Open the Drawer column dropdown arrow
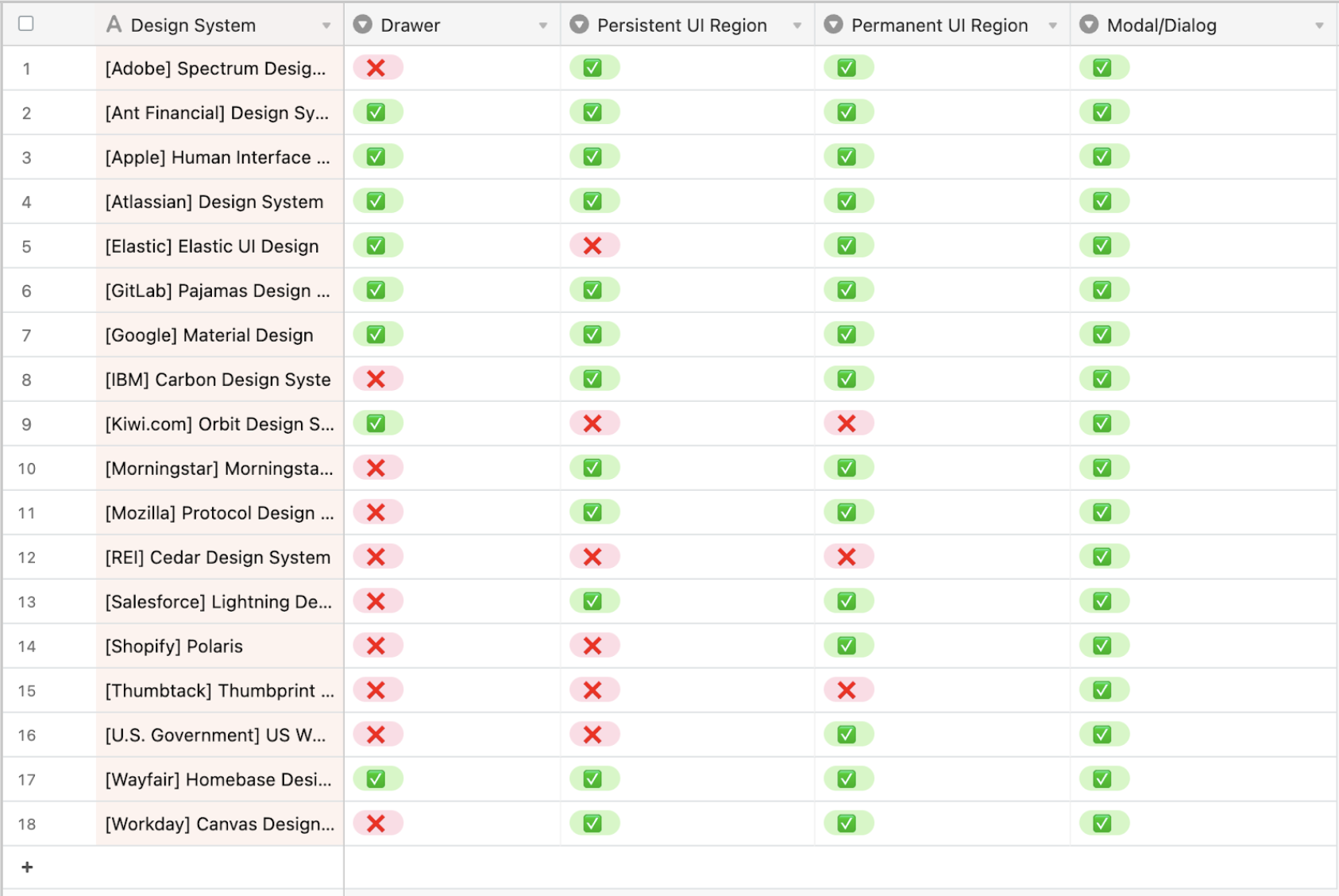1339x896 pixels. tap(543, 25)
